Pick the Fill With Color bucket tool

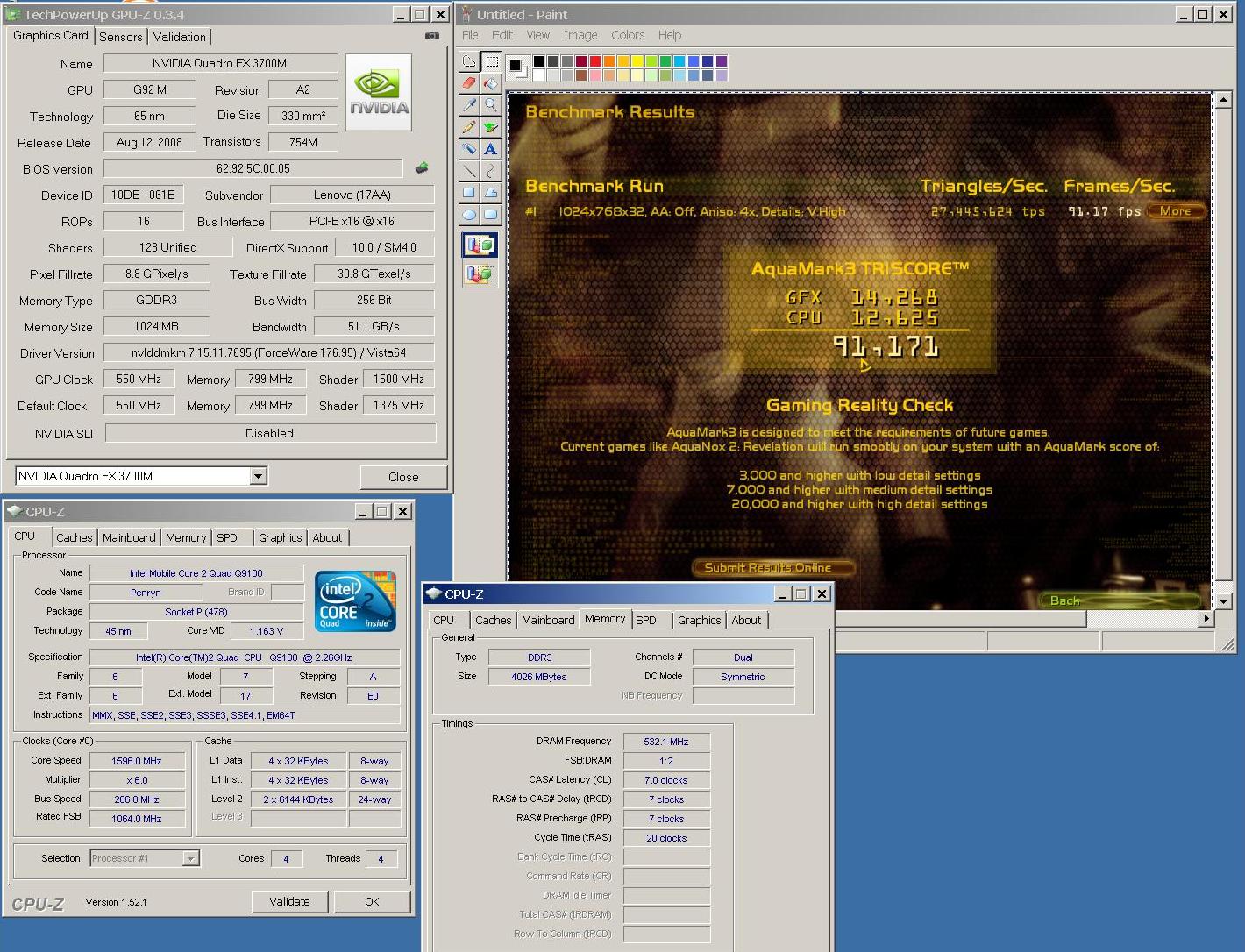coord(491,83)
